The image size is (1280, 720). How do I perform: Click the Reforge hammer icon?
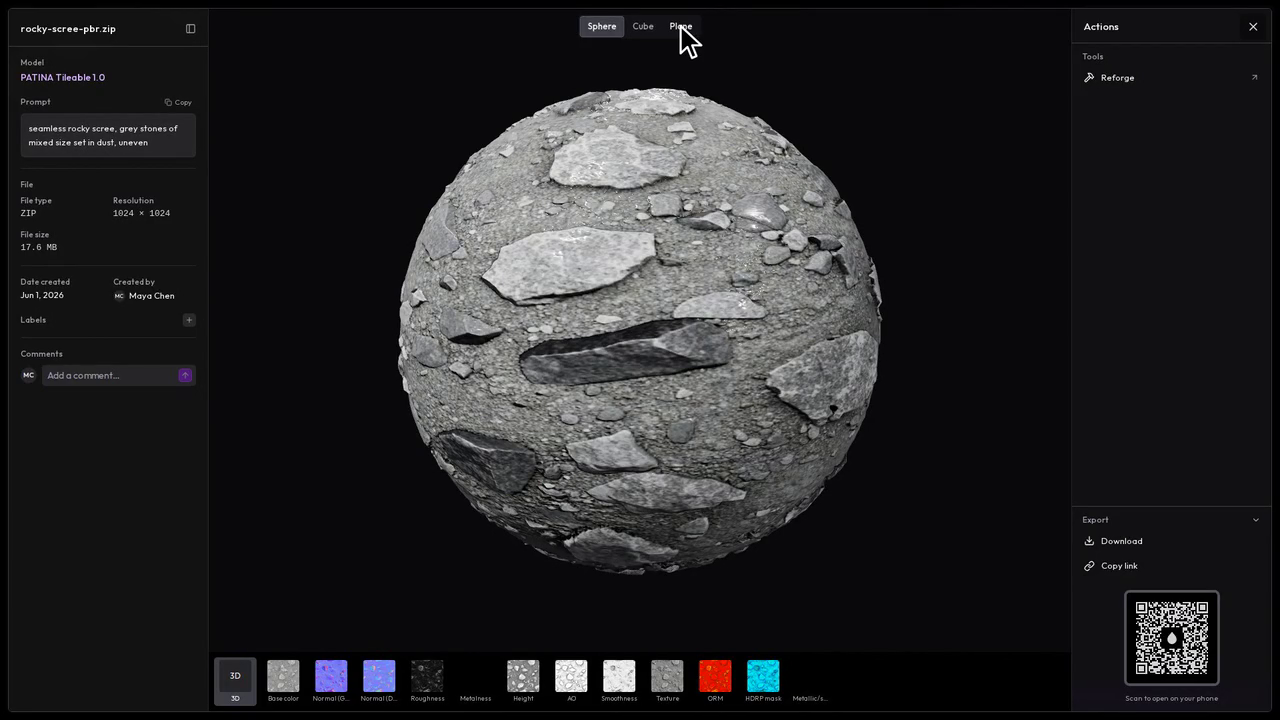tap(1089, 77)
